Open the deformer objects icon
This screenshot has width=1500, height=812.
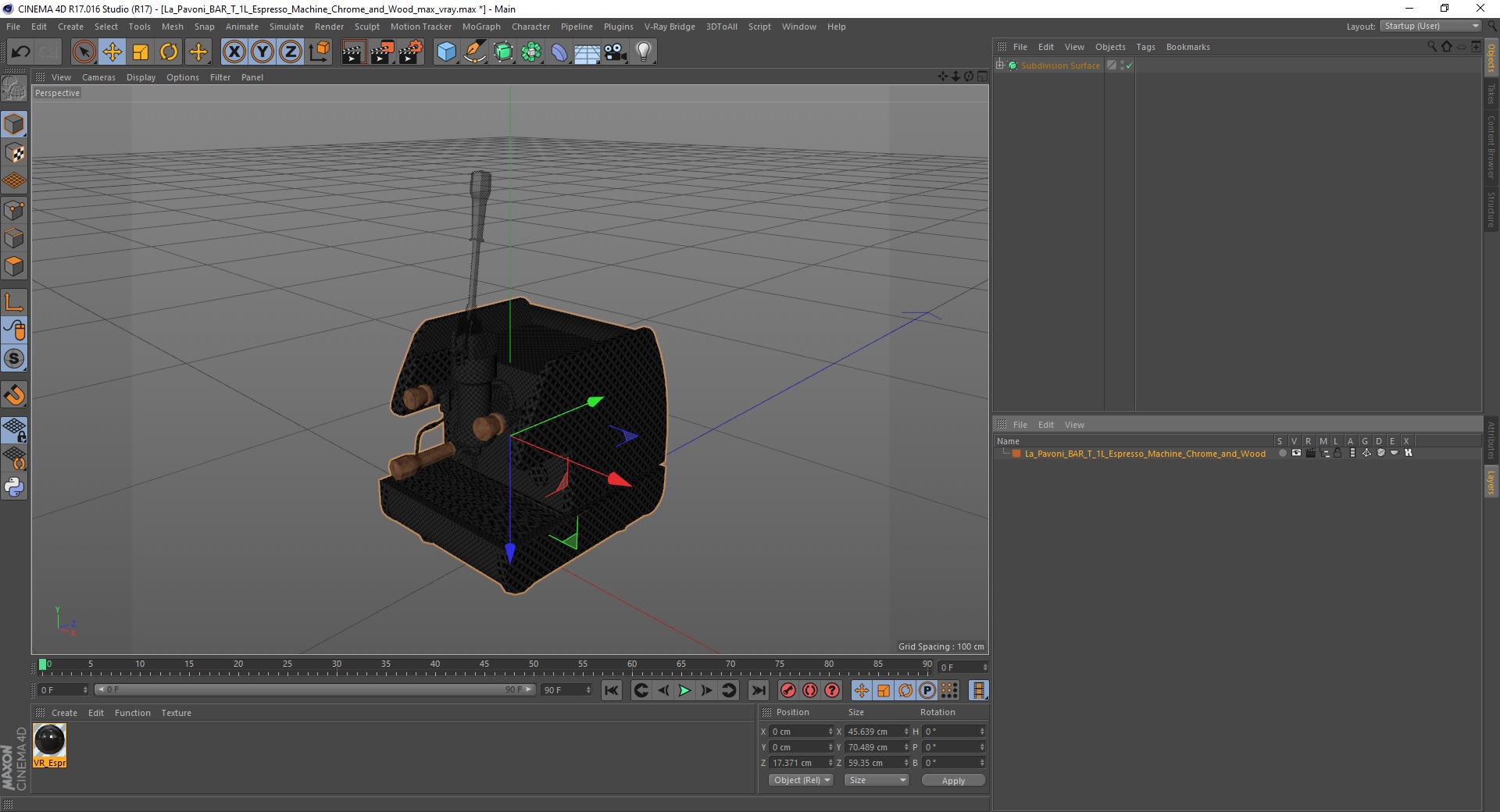tap(560, 52)
